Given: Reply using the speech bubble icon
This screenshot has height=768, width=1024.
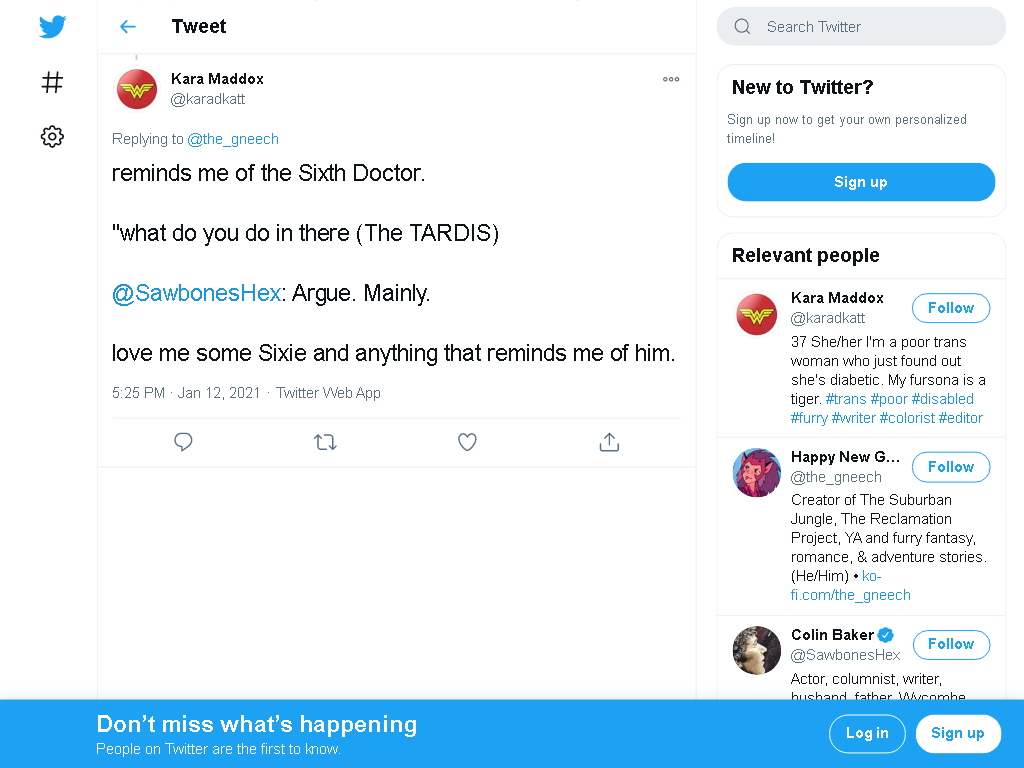Looking at the screenshot, I should click(x=184, y=442).
